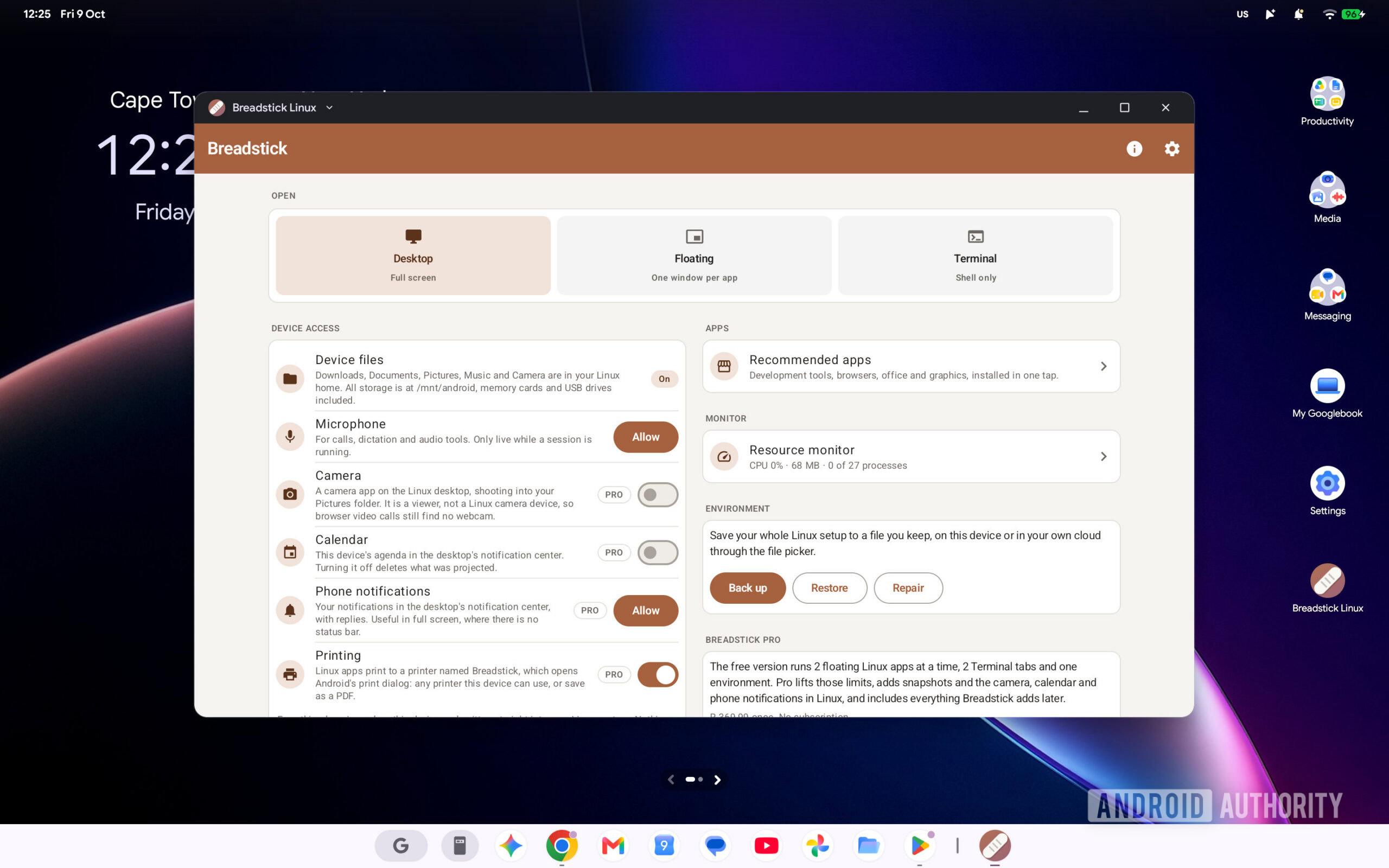This screenshot has height=868, width=1389.
Task: Open Breadstick settings gear
Action: tap(1171, 149)
